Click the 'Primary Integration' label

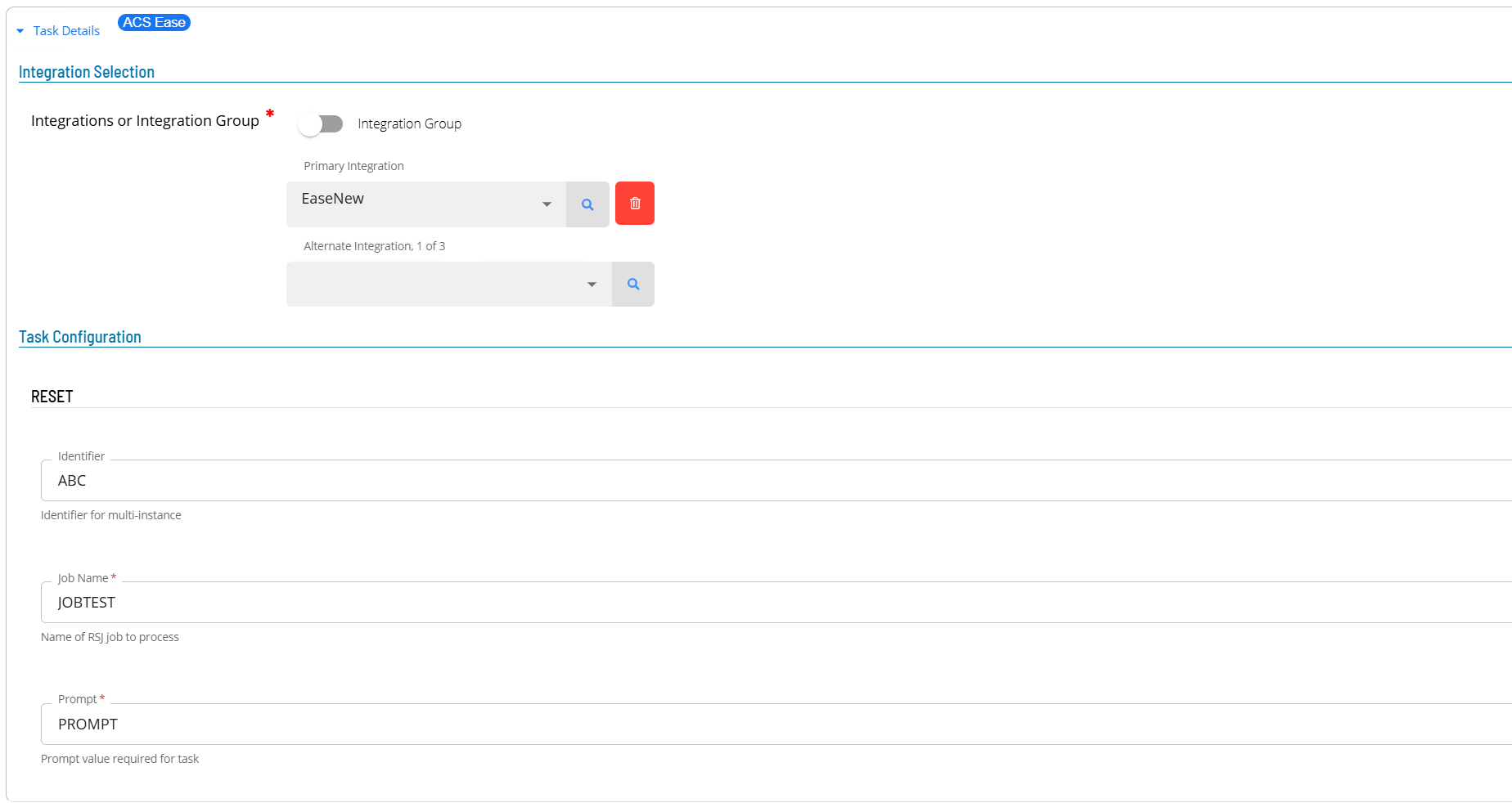point(353,166)
